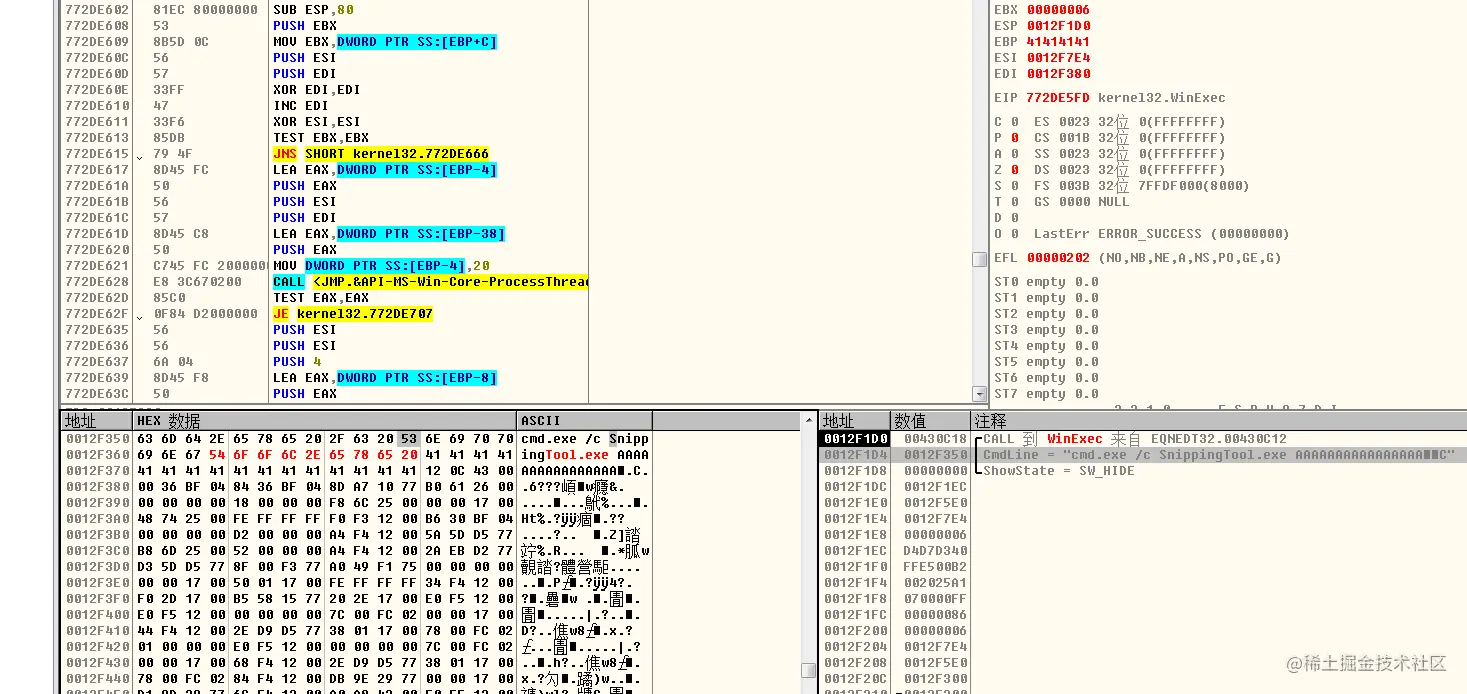Viewport: 1467px width, 694px height.
Task: Select EFL value 00000202
Action: [x=1058, y=258]
